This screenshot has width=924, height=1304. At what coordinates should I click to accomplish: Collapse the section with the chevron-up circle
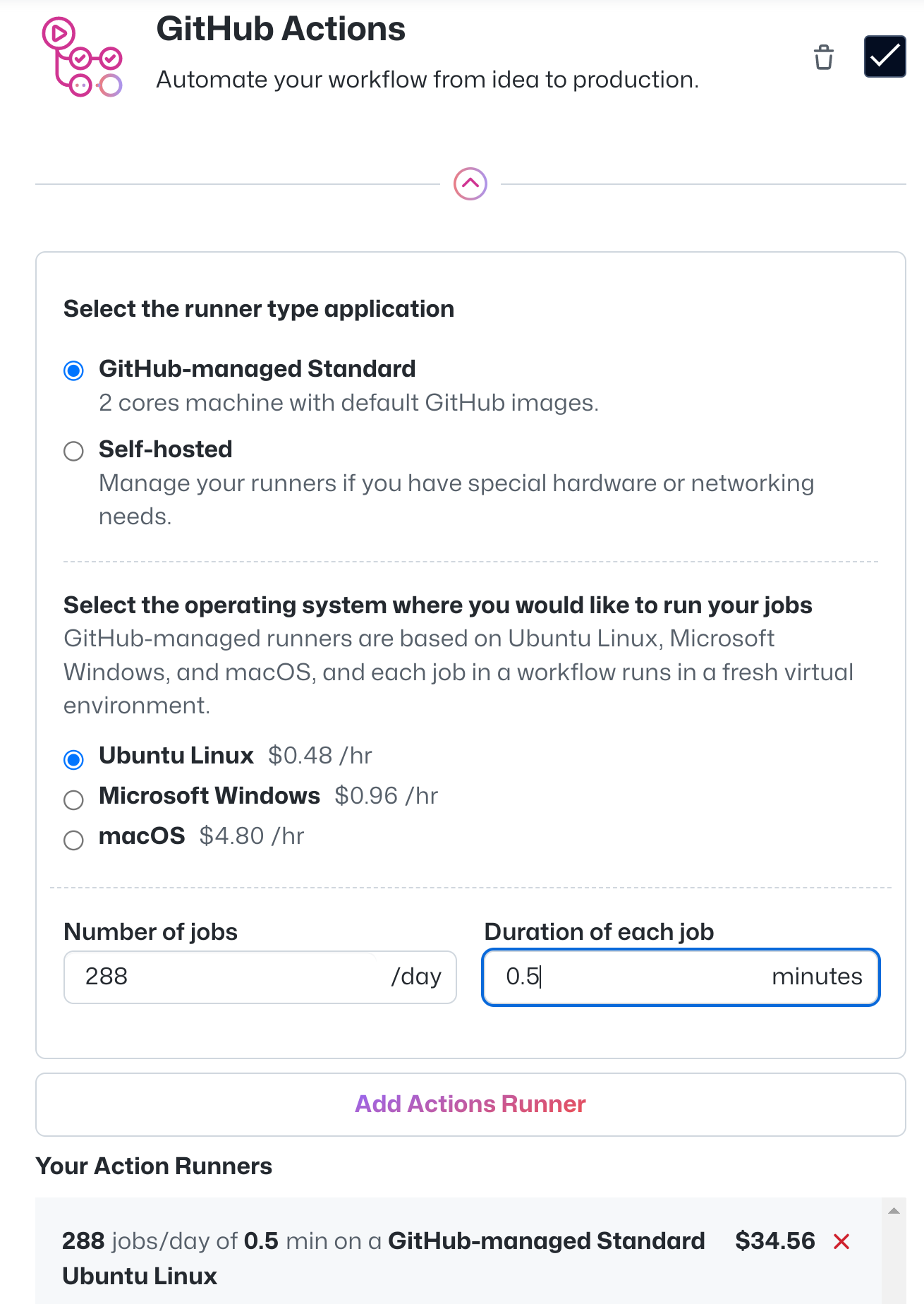[x=470, y=184]
